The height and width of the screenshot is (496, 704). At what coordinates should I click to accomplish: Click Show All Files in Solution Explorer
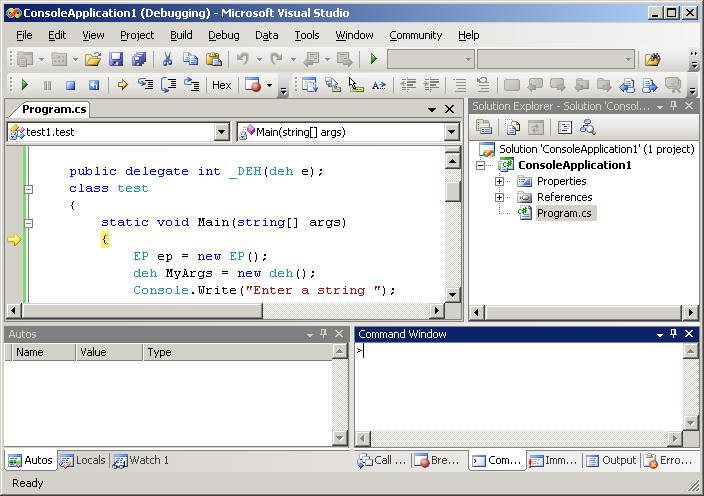click(x=512, y=127)
